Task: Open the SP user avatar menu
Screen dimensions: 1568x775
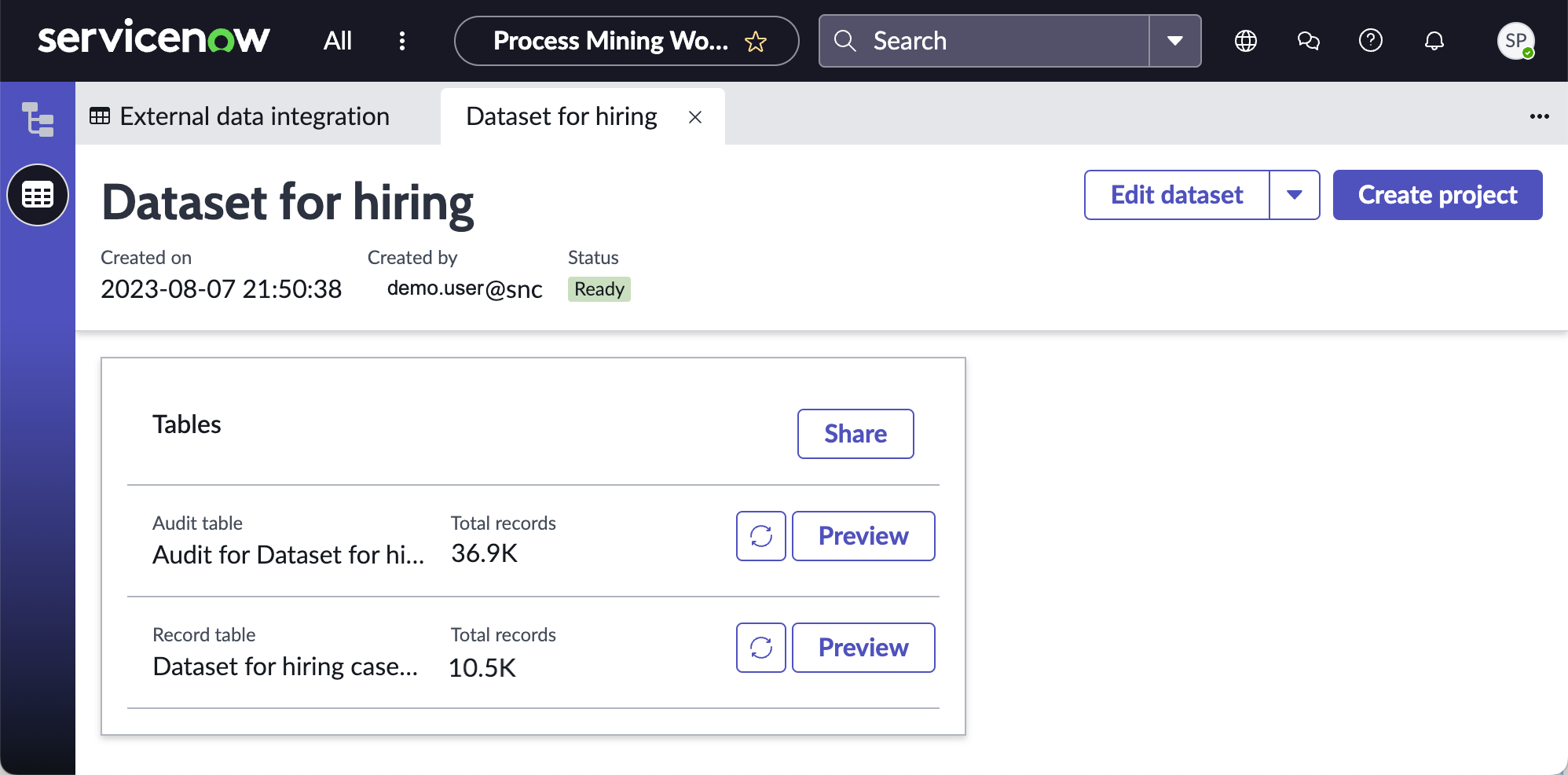Action: click(x=1516, y=41)
